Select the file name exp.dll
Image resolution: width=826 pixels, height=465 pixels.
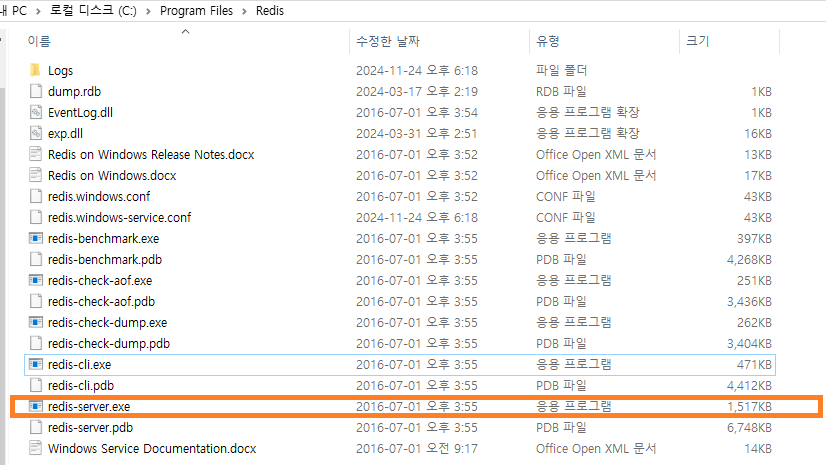(65, 133)
